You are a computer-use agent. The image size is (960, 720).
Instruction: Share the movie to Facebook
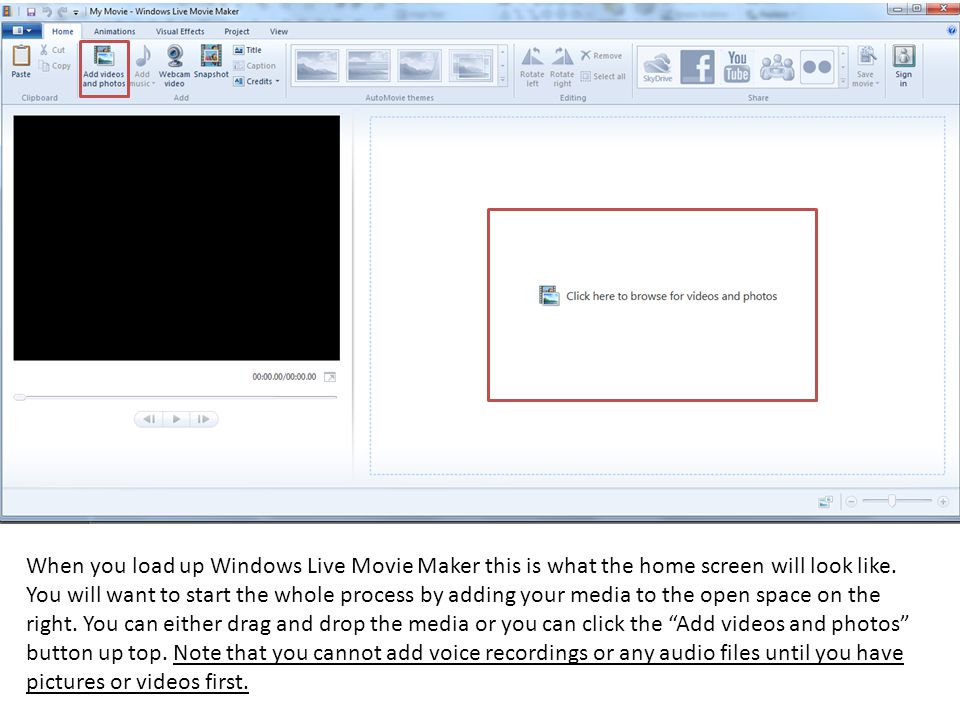[x=697, y=67]
